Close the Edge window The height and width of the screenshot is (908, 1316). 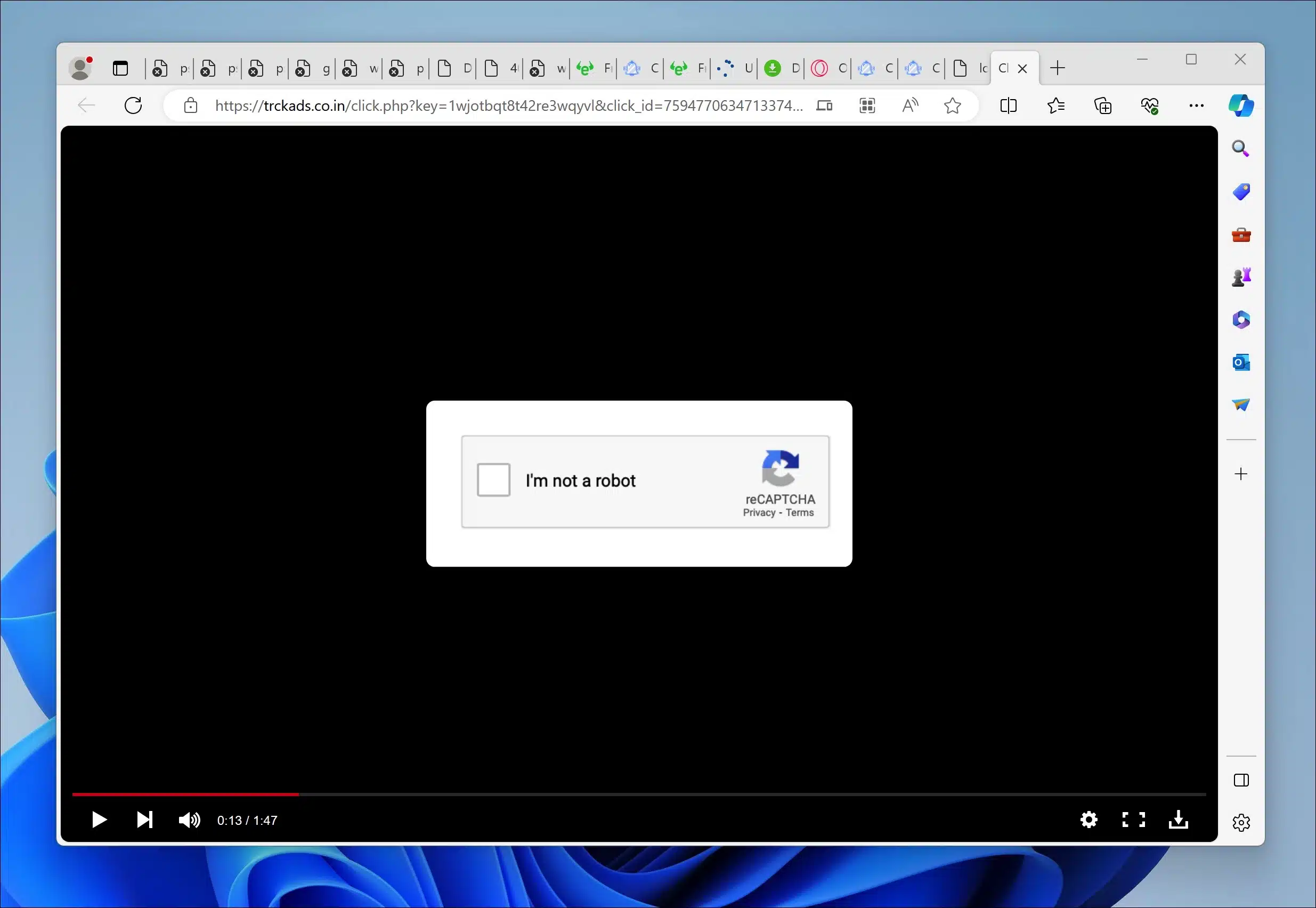[x=1240, y=59]
